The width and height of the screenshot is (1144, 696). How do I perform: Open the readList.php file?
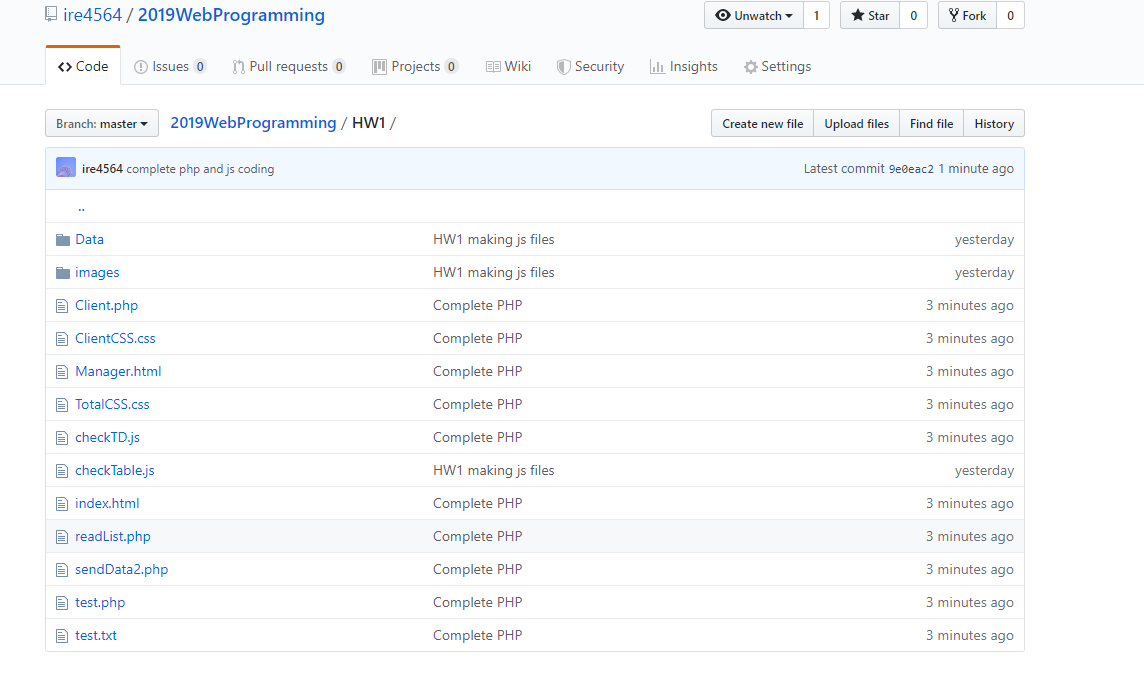[113, 536]
